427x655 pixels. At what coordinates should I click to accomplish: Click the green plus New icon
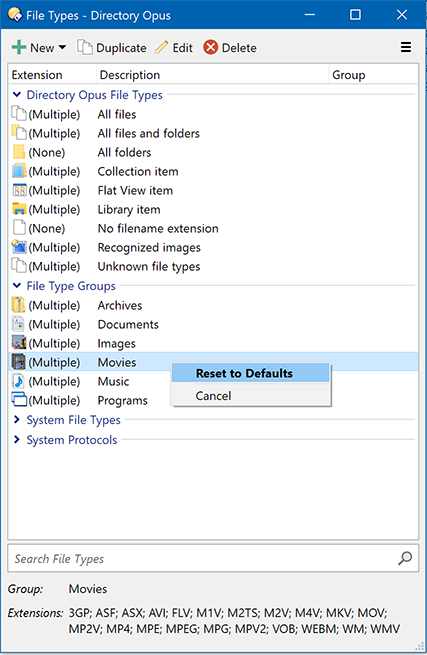point(19,48)
